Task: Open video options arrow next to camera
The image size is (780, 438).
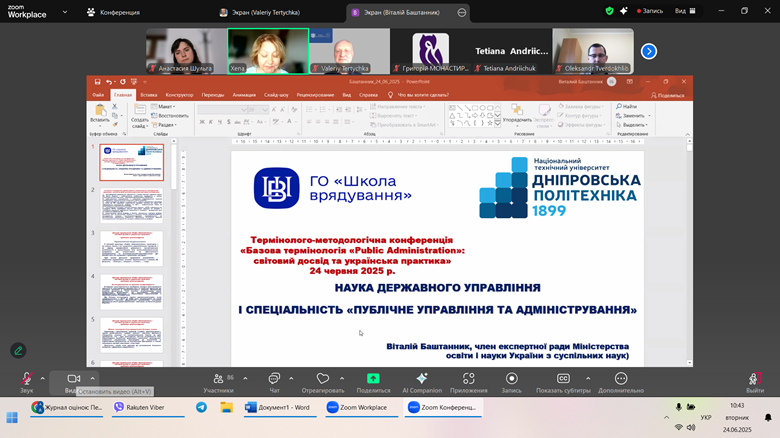Action: pyautogui.click(x=93, y=379)
